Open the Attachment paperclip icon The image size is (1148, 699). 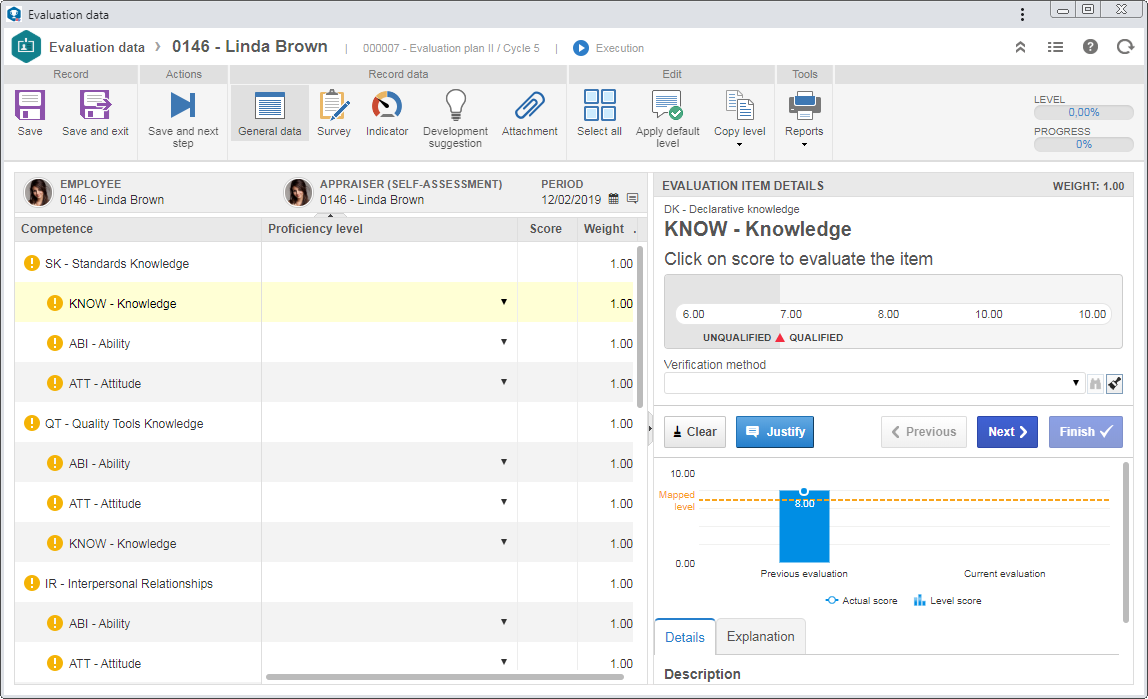[x=529, y=105]
